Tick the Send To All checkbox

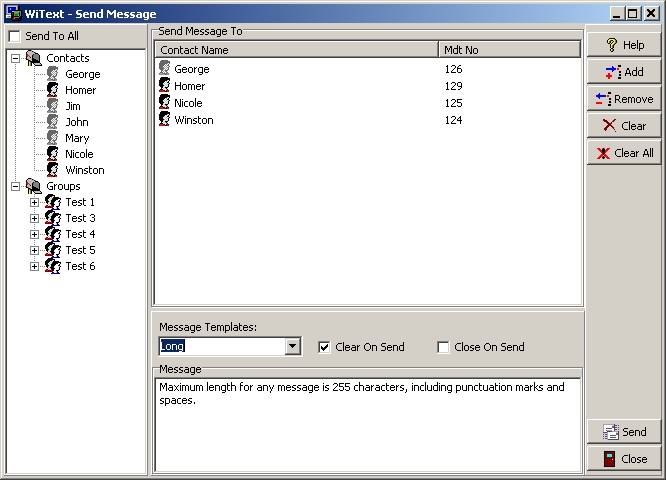tap(14, 36)
